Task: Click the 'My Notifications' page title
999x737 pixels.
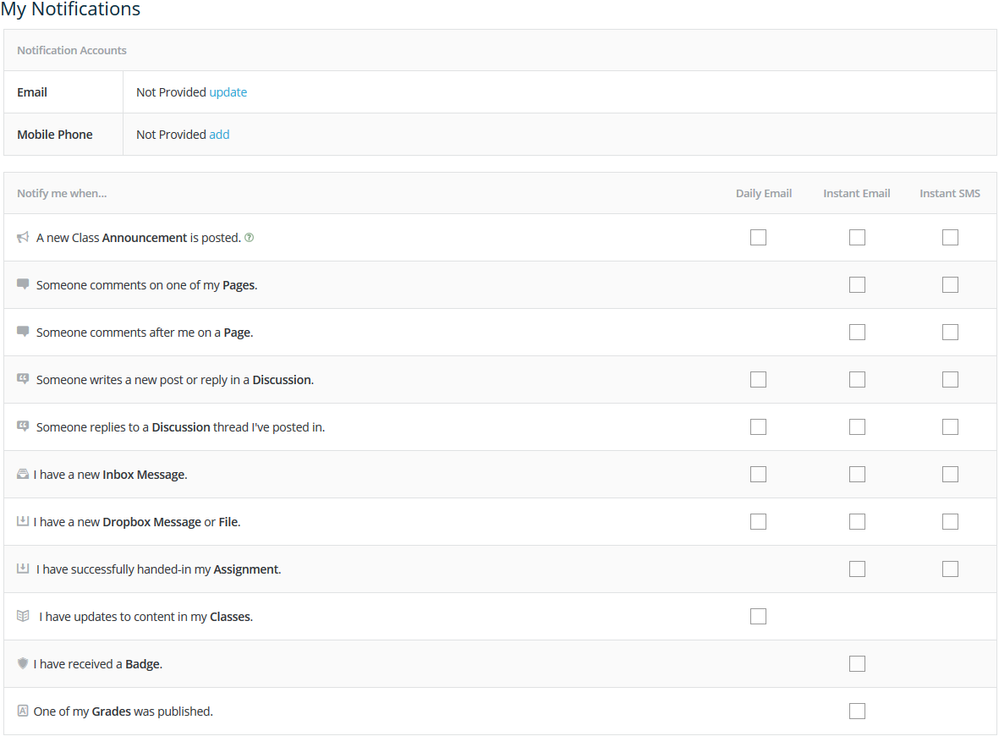Action: coord(70,9)
